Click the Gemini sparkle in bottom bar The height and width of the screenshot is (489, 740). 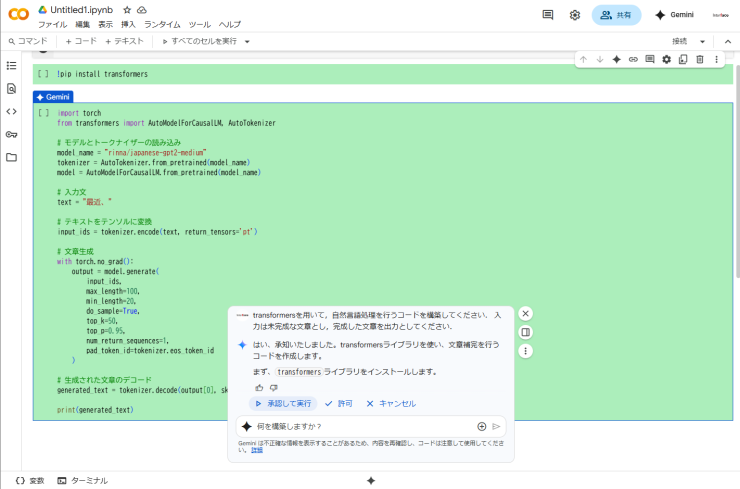[371, 481]
